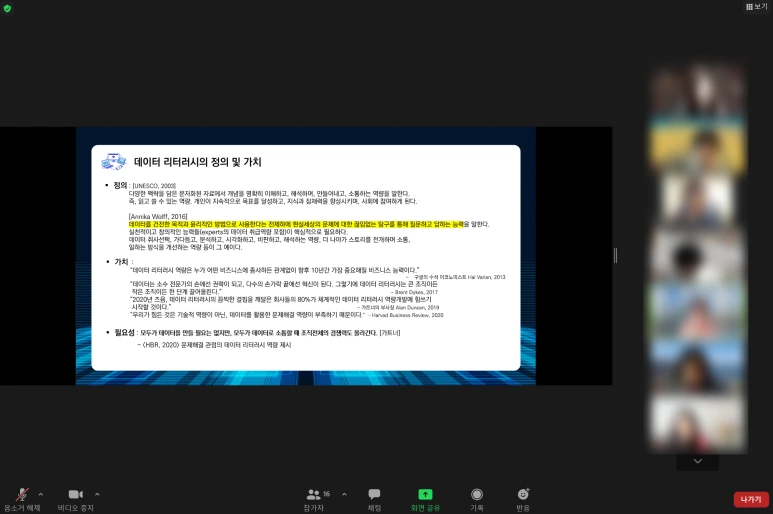
Task: Unmute microphone with 음소거 해제
Action: (x=22, y=499)
